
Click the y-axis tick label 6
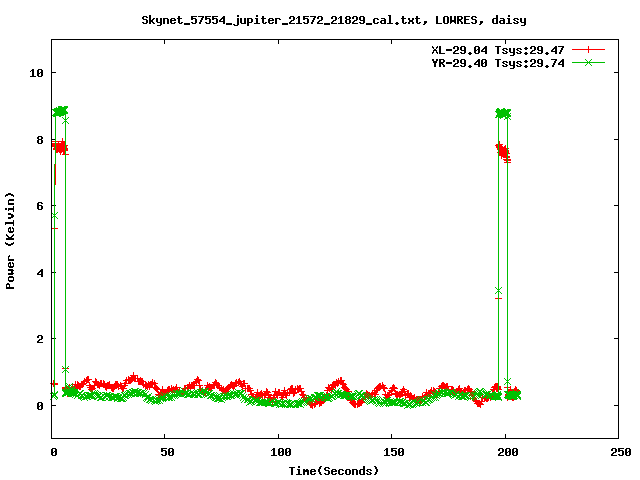click(x=40, y=206)
